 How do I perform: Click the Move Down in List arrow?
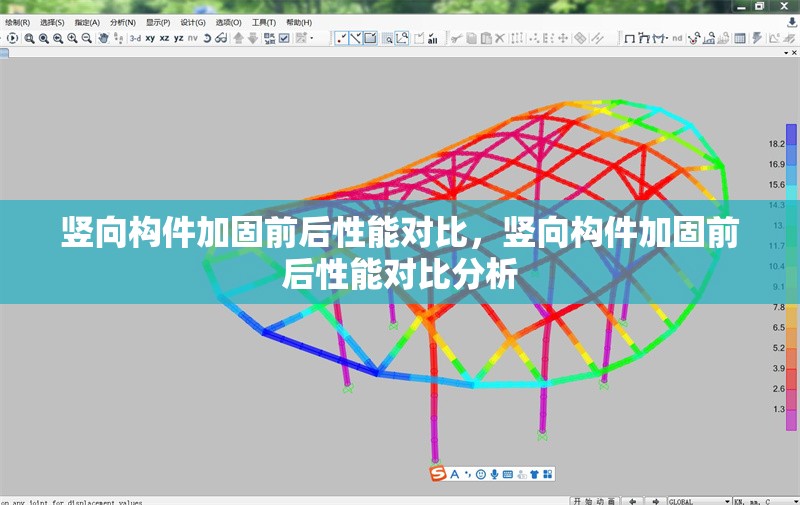click(253, 38)
